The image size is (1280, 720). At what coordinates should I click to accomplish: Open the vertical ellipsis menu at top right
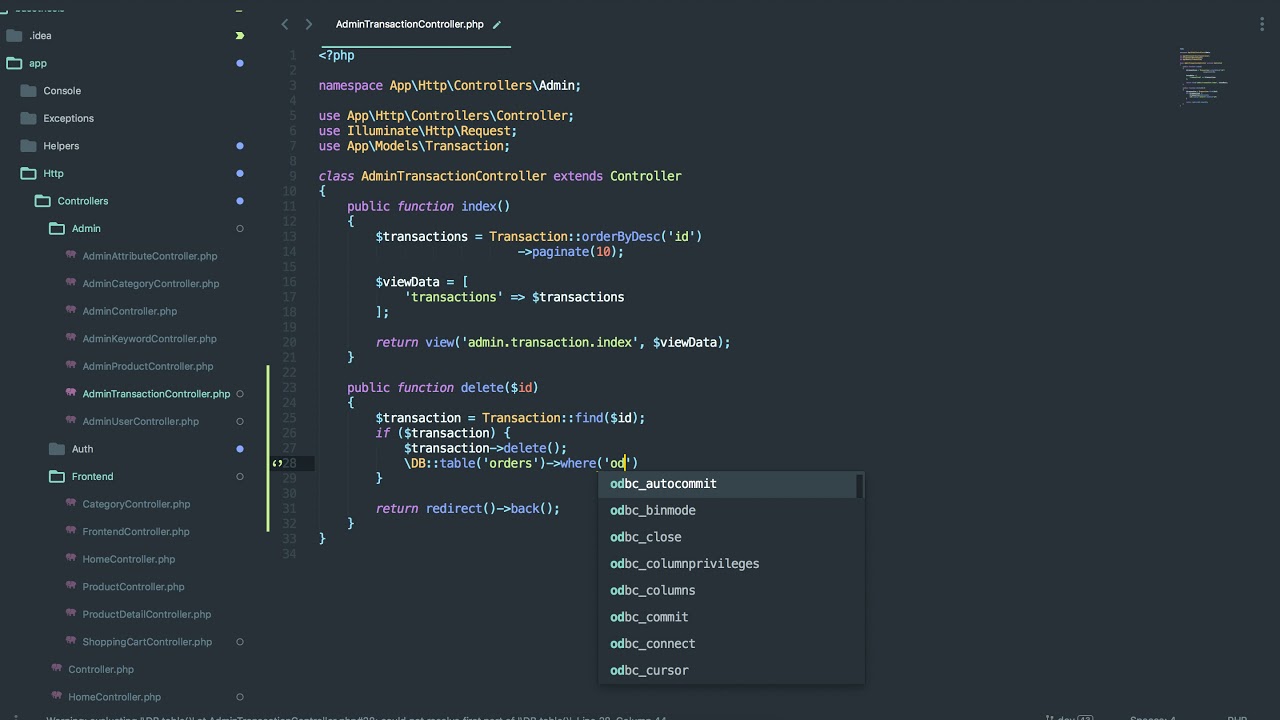pos(1263,24)
